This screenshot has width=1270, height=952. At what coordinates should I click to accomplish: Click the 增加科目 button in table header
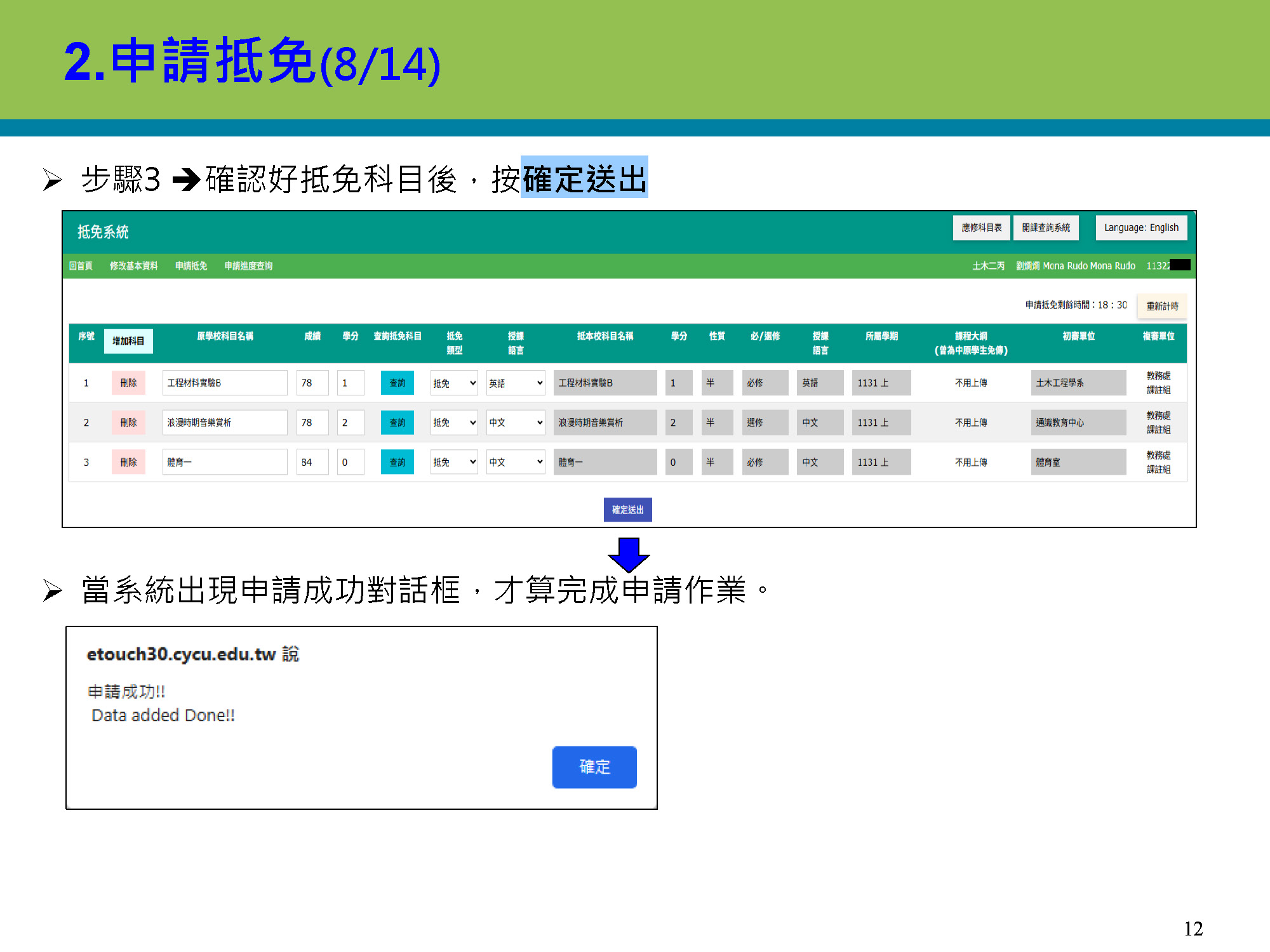point(128,341)
